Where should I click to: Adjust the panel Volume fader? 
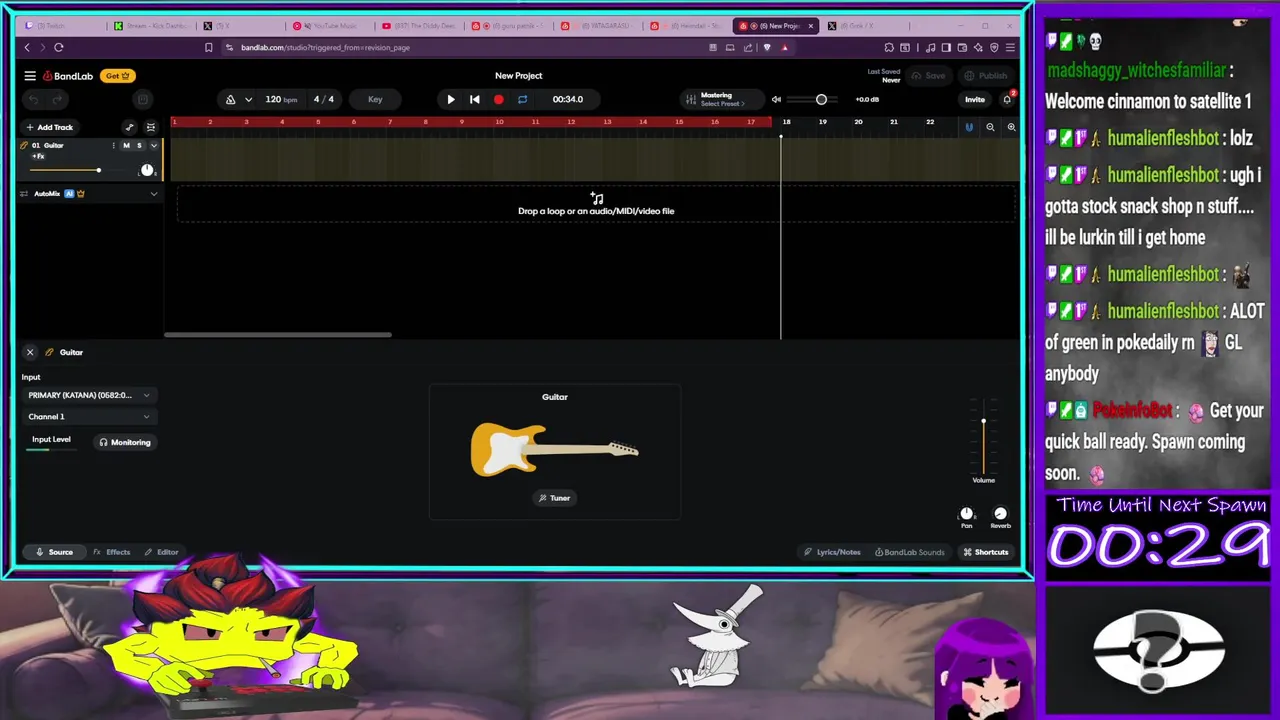coord(984,437)
